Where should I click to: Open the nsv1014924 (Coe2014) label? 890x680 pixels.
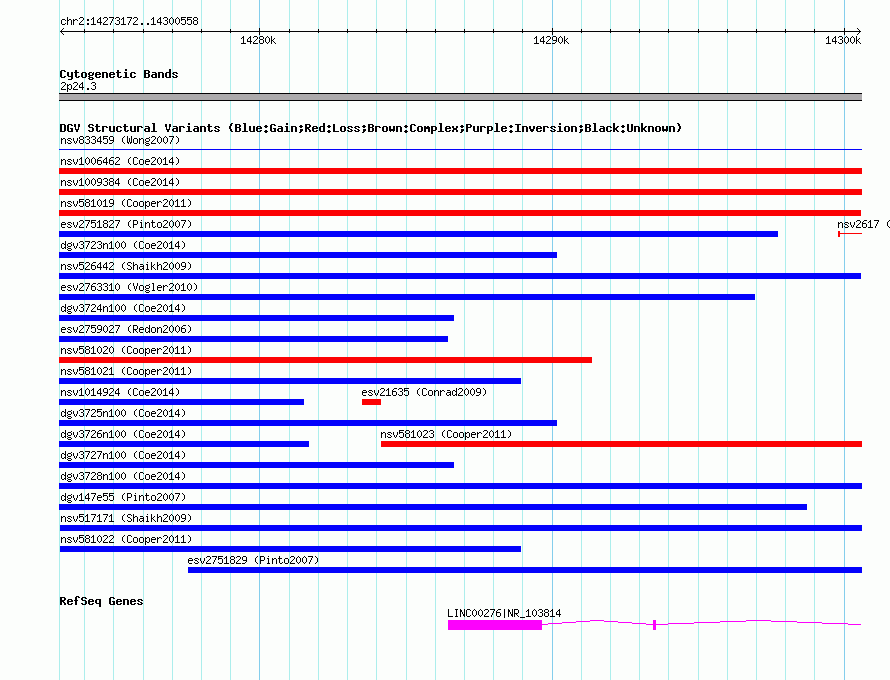click(x=120, y=392)
